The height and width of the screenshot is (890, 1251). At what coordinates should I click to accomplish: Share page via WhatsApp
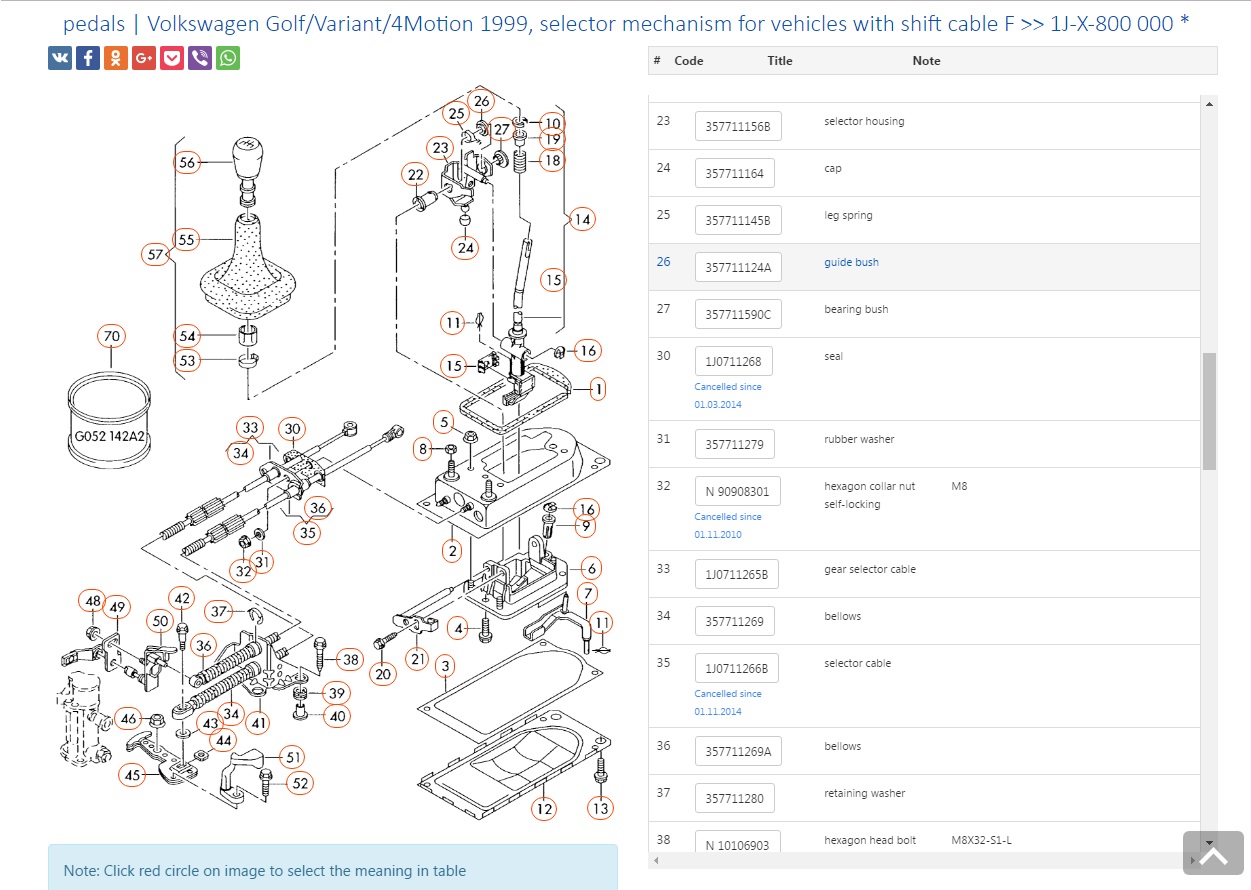pos(228,58)
